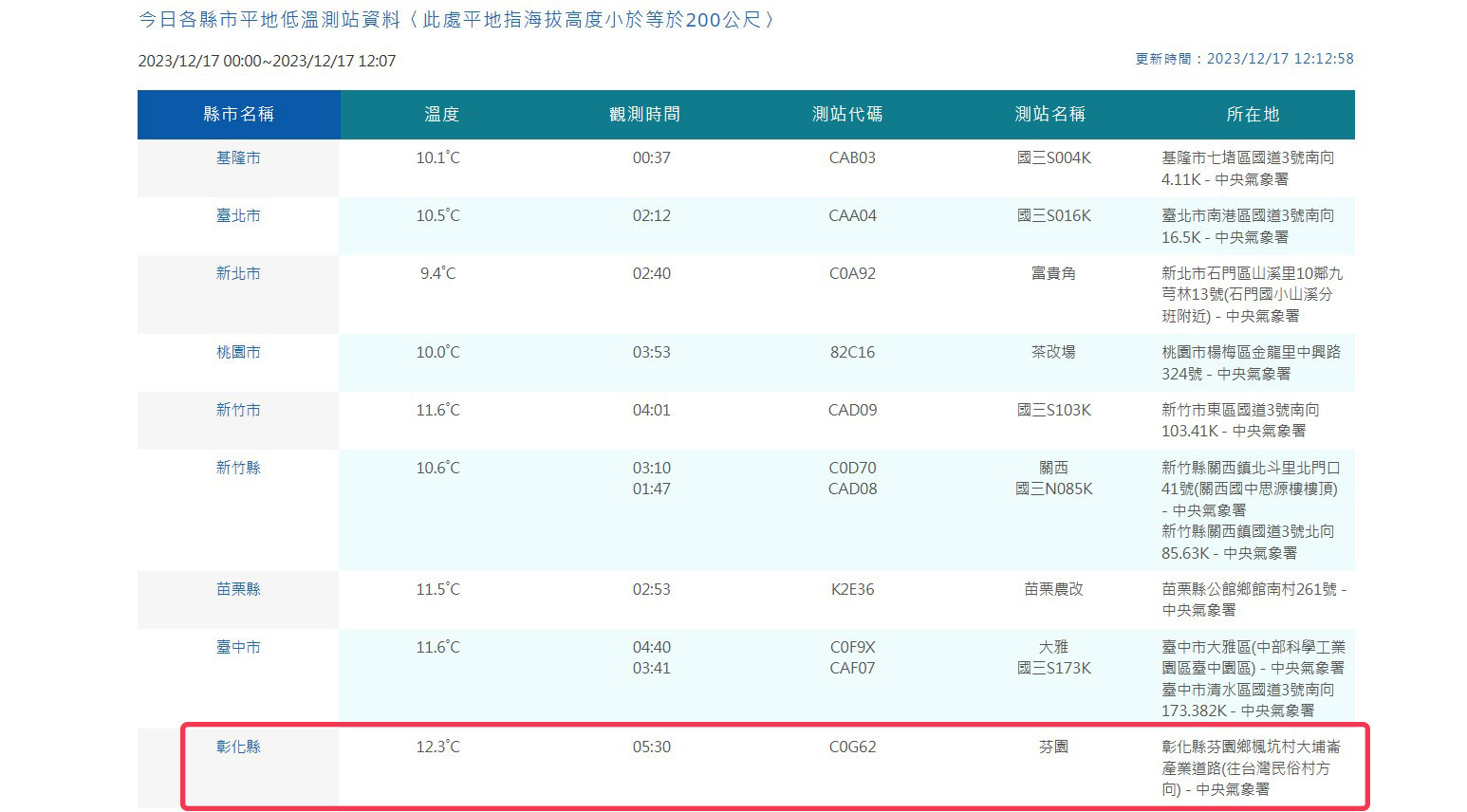This screenshot has width=1467, height=812.
Task: Click the 測站名稱 column header
Action: (x=1050, y=115)
